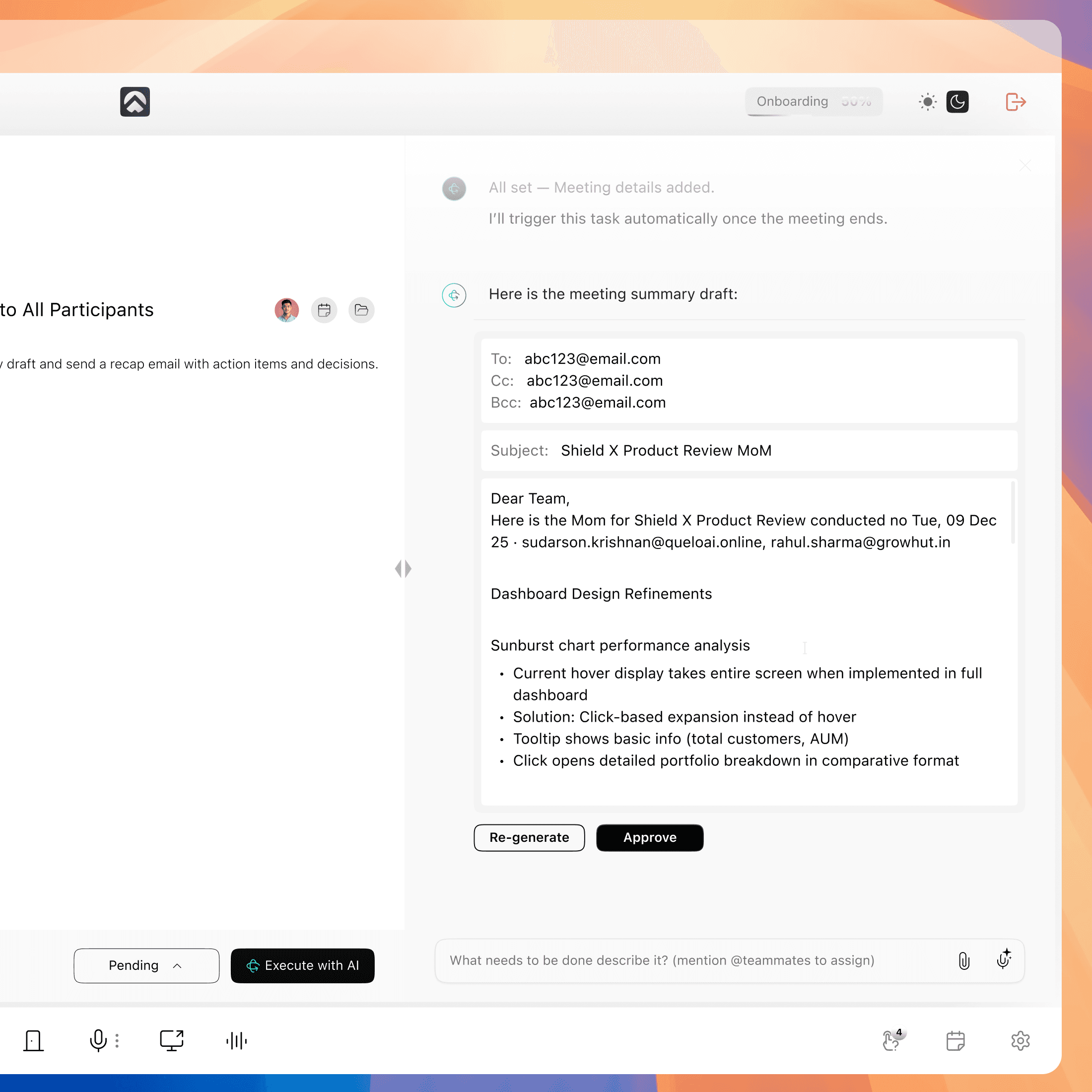Click the screen share monitor icon
1092x1092 pixels.
pyautogui.click(x=171, y=1040)
